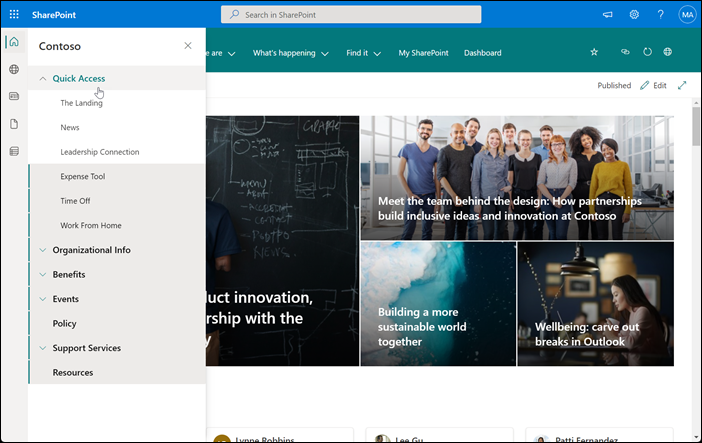Click the Search in SharePoint box
702x443 pixels.
point(351,14)
